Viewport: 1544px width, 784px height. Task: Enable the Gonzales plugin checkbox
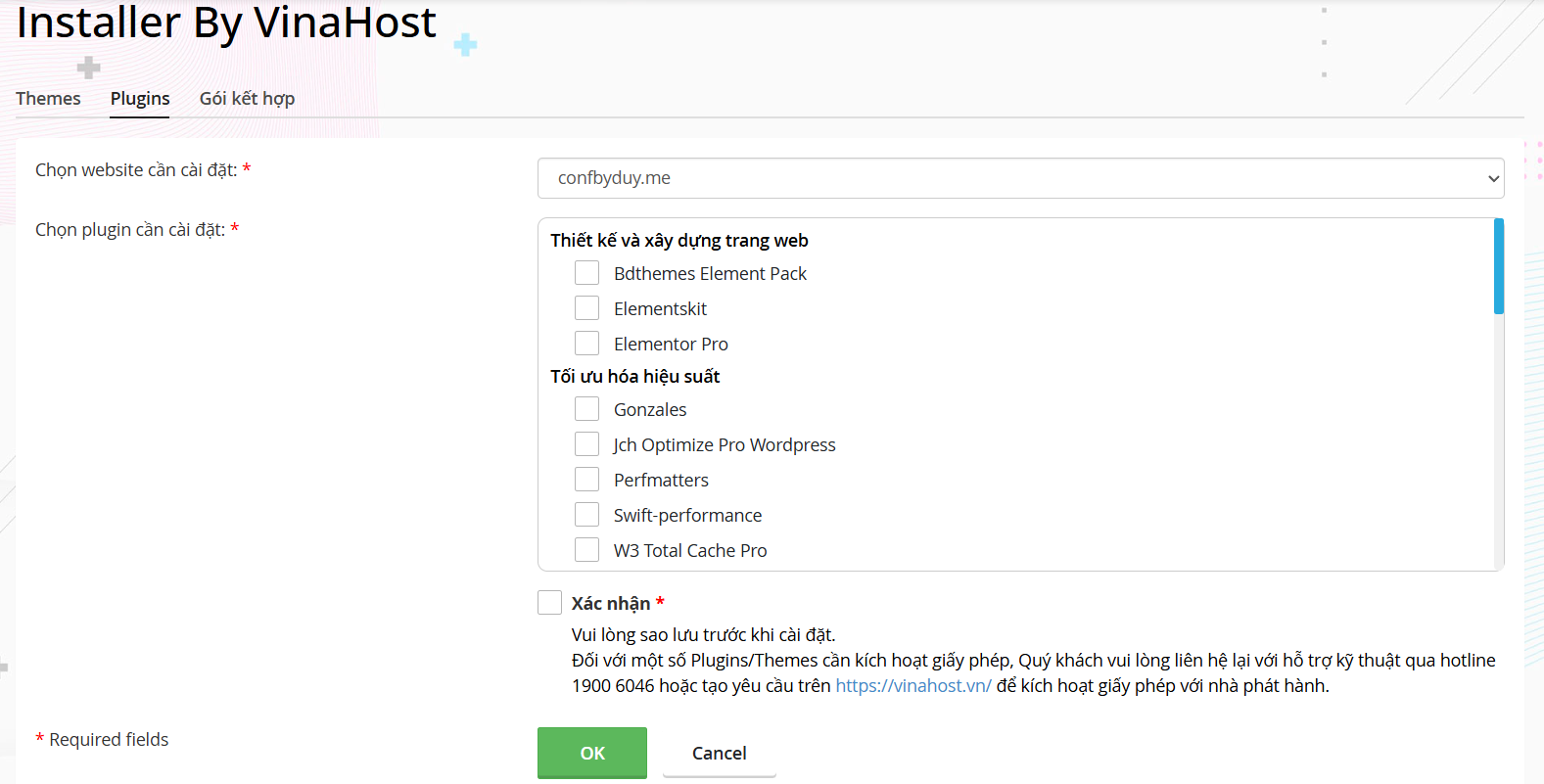pyautogui.click(x=586, y=409)
